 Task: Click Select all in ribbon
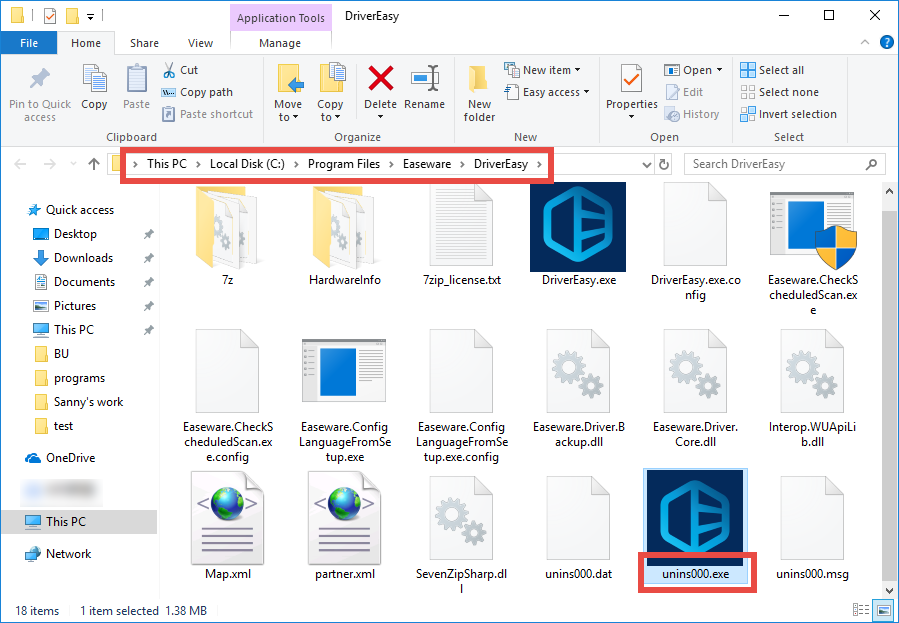772,70
